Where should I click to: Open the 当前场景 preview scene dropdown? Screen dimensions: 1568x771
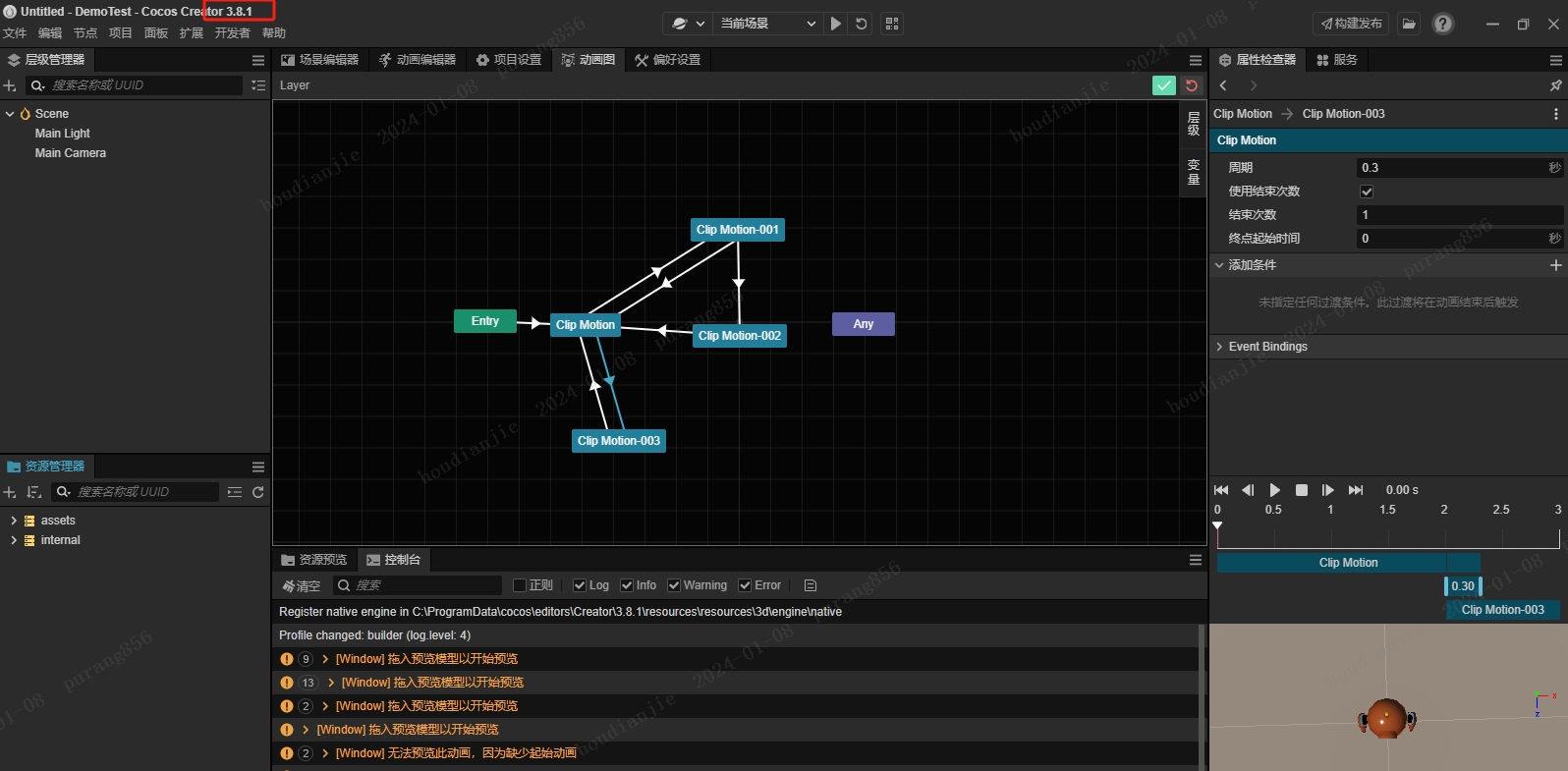(768, 24)
